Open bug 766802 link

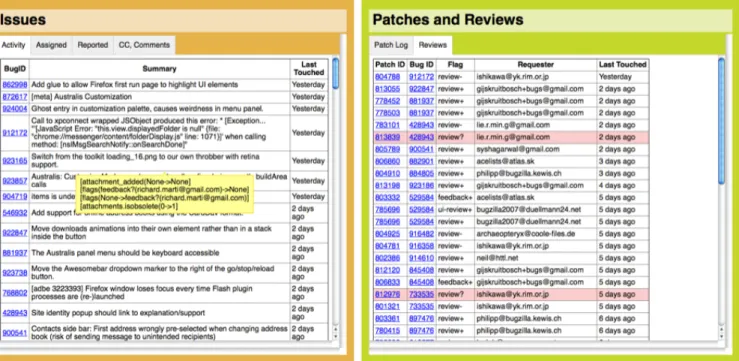[15, 293]
